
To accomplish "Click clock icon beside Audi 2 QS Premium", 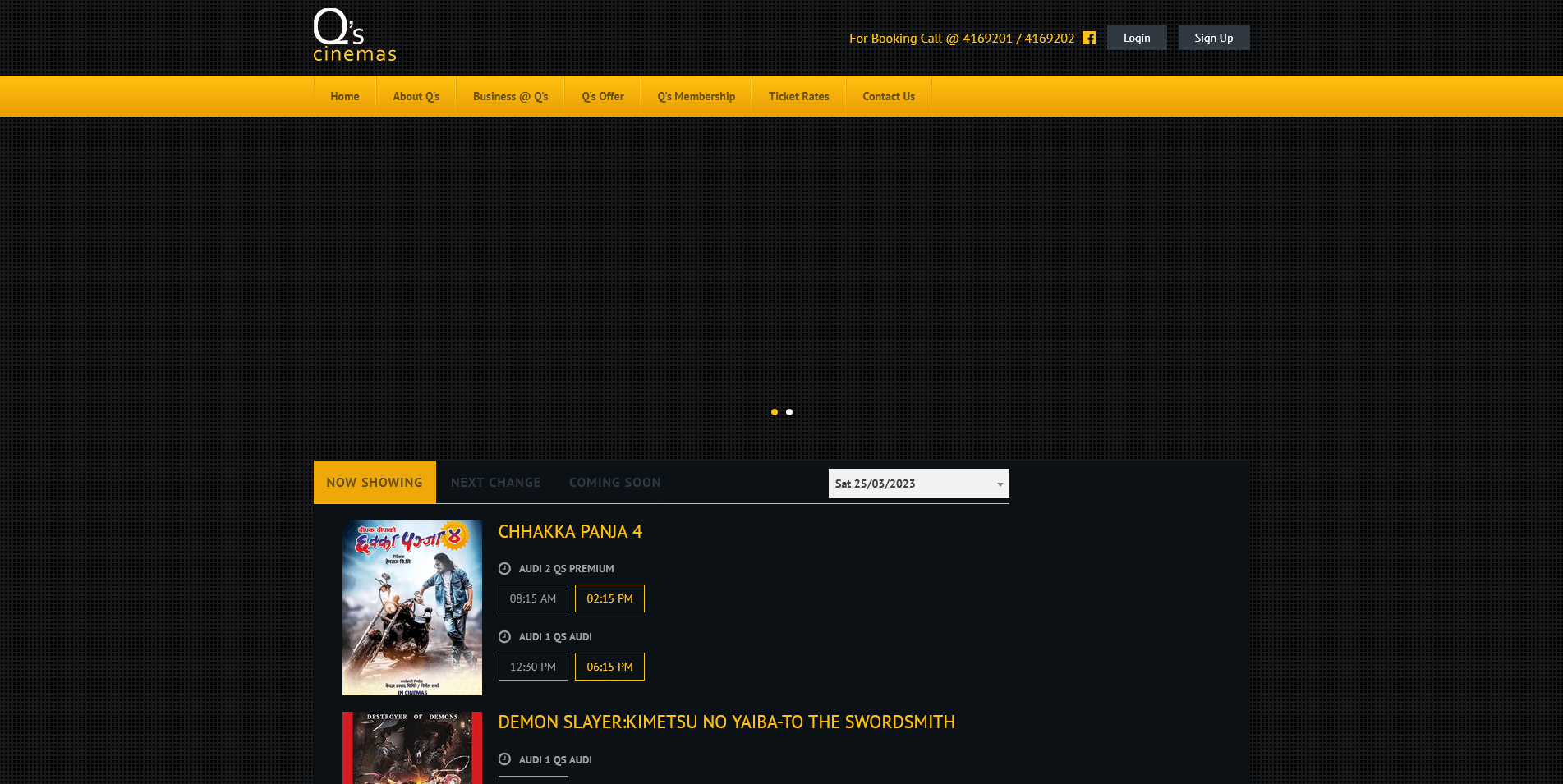I will (x=504, y=568).
